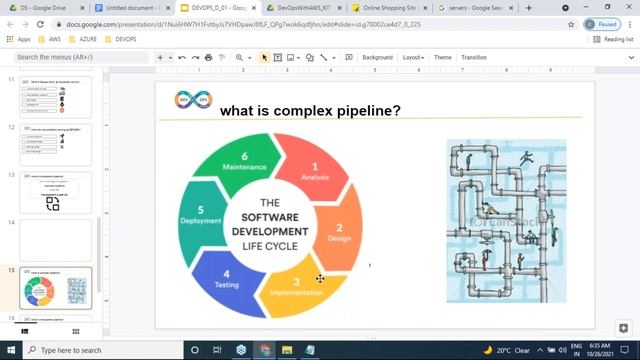Open Apps bookmarks shortcut
This screenshot has width=640, height=360.
tap(19, 39)
